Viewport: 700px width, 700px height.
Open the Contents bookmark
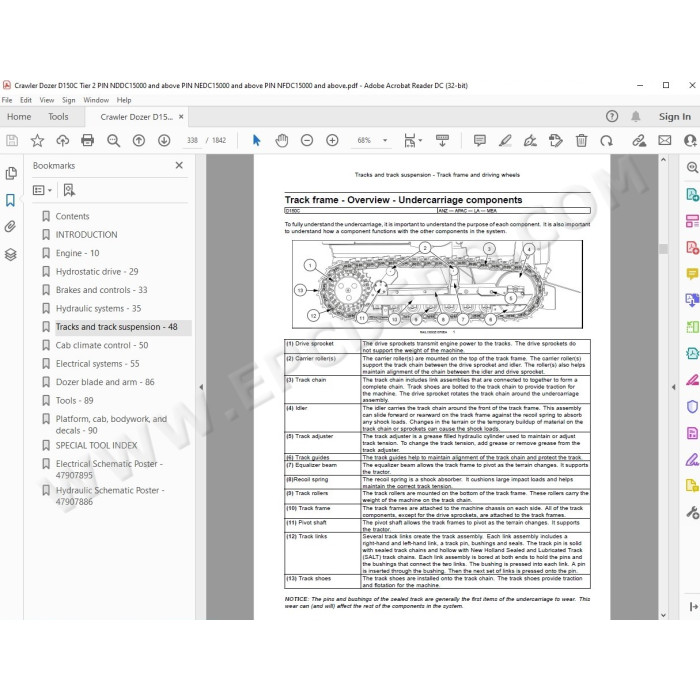pos(72,216)
